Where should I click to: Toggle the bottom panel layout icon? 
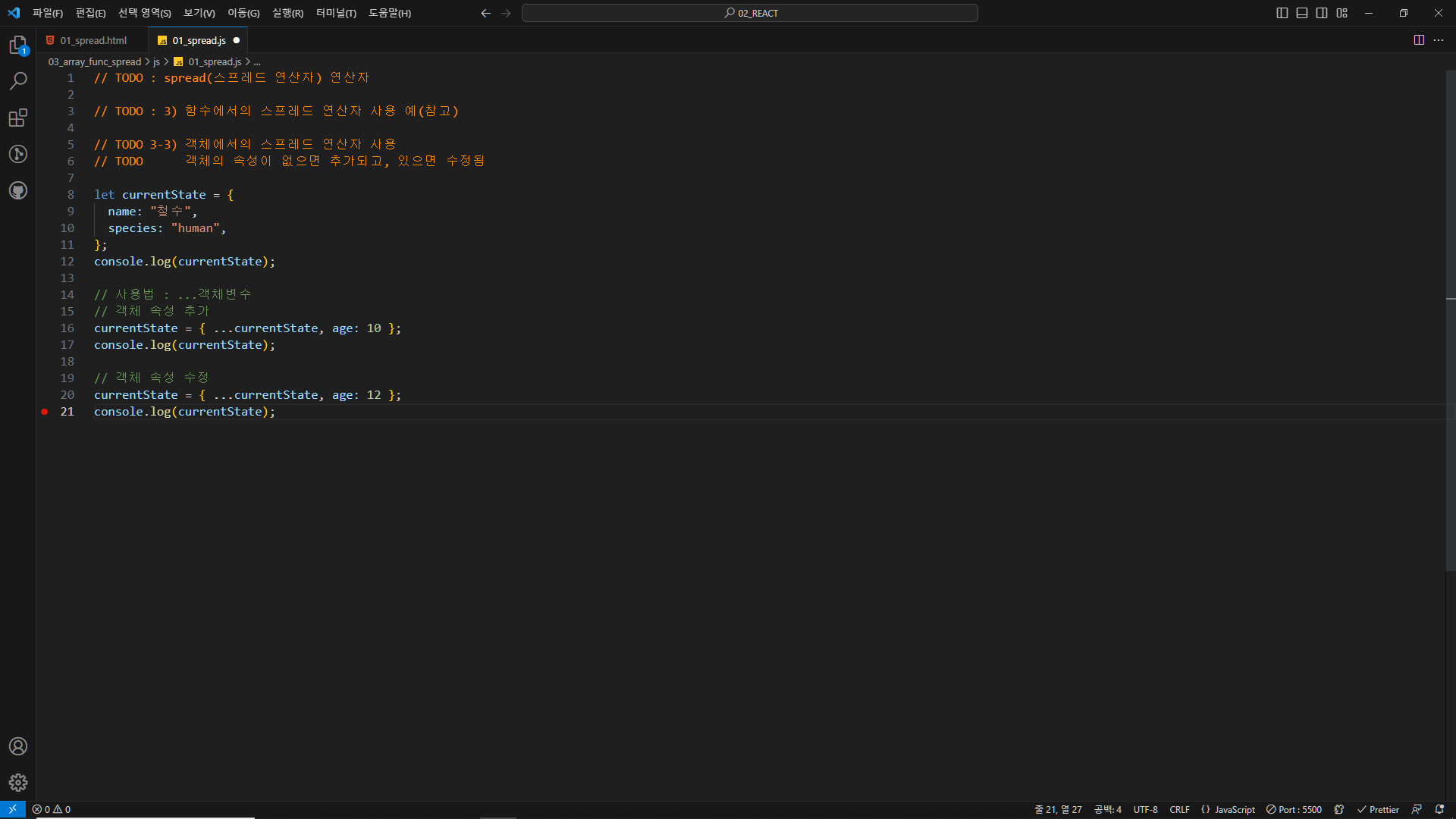(1302, 13)
